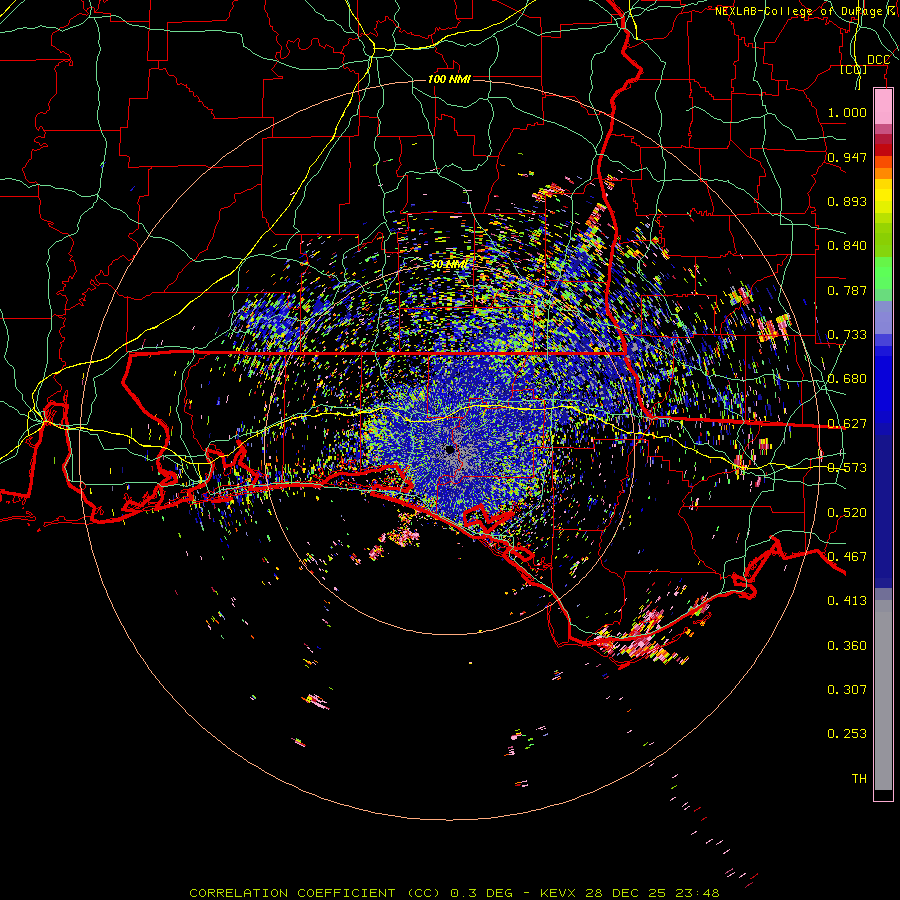
Task: Click the 0.253 scale value
Action: click(x=847, y=734)
